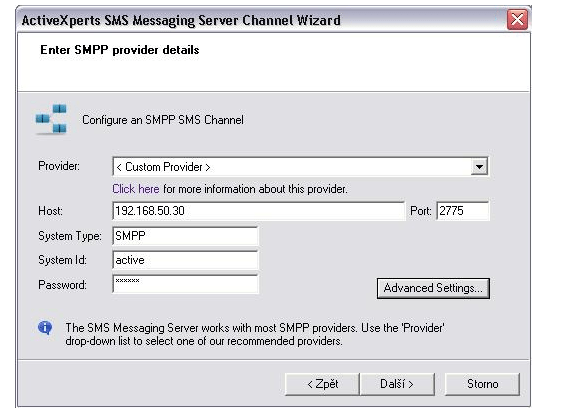This screenshot has width=564, height=418.
Task: Close the Channel Wizard window
Action: pyautogui.click(x=517, y=19)
